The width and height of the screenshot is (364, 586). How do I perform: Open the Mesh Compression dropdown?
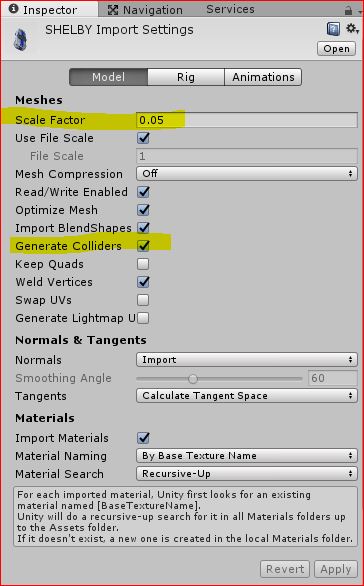tap(247, 174)
